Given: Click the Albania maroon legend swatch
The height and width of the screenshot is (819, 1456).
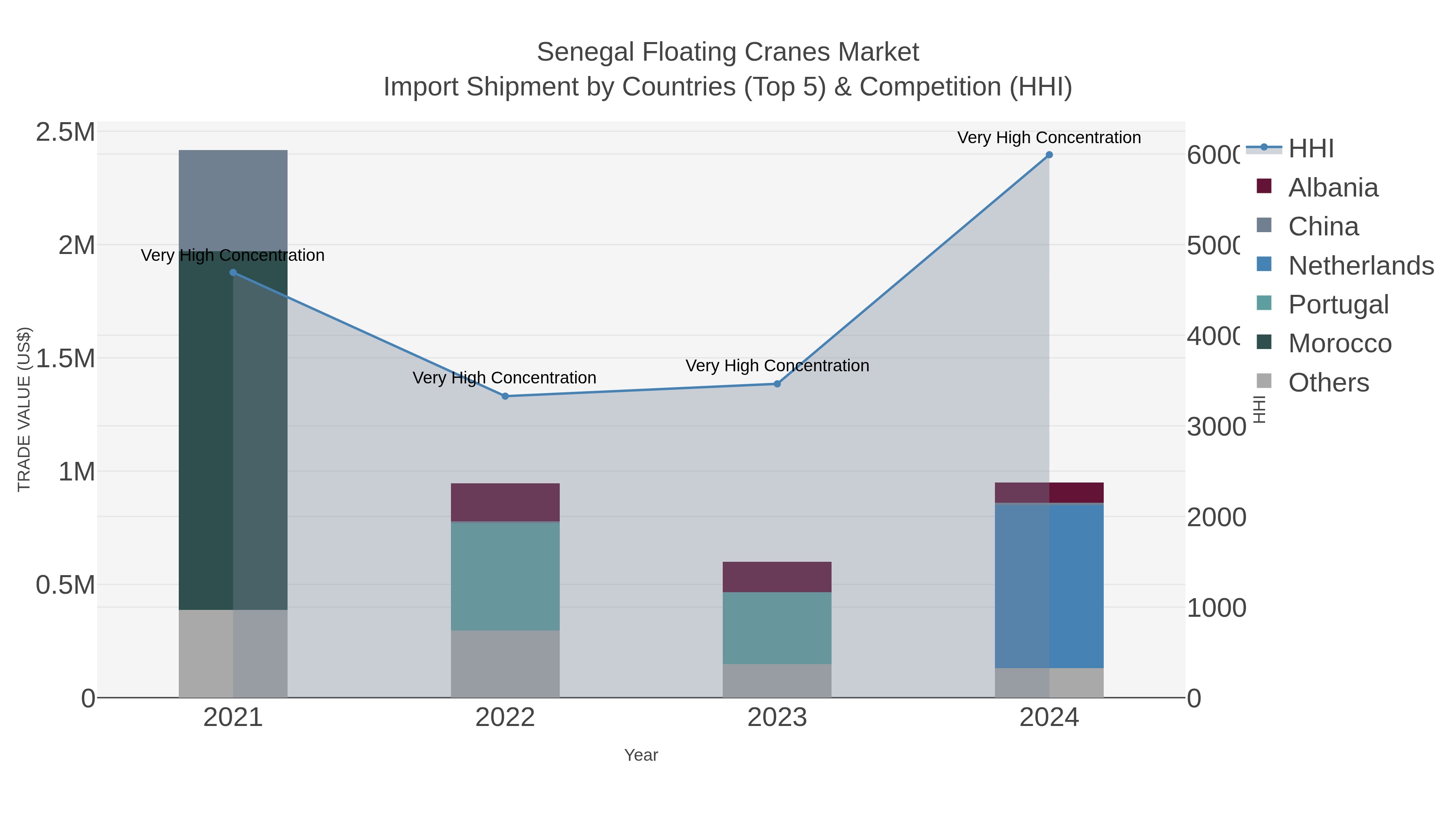Looking at the screenshot, I should tap(1264, 186).
